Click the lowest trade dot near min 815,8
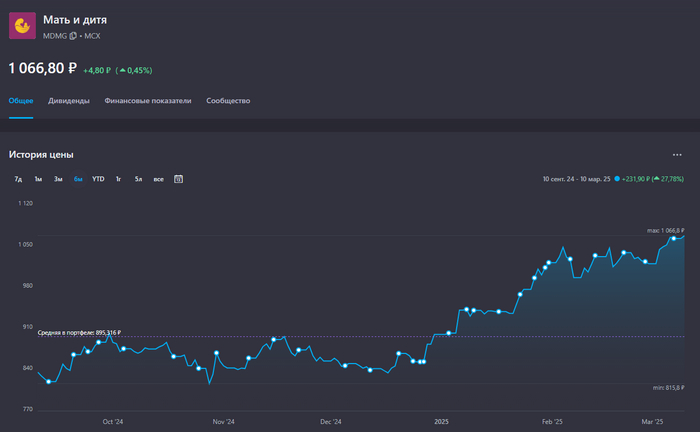Viewport: 700px width, 432px height. (49, 381)
